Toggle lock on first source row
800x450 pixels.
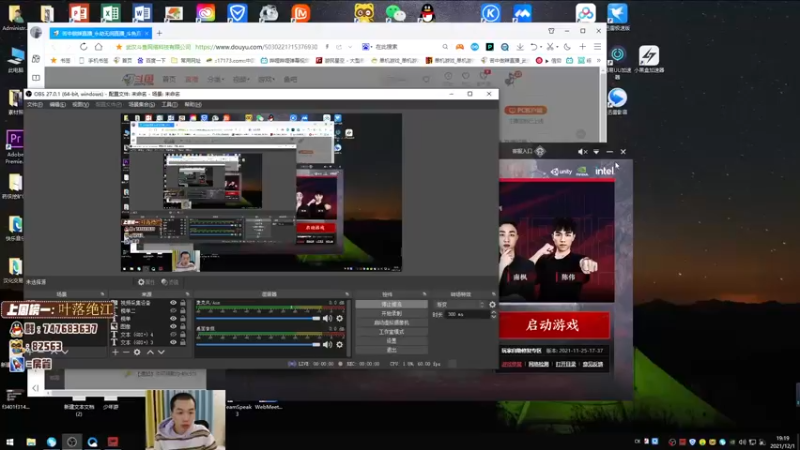coord(183,303)
